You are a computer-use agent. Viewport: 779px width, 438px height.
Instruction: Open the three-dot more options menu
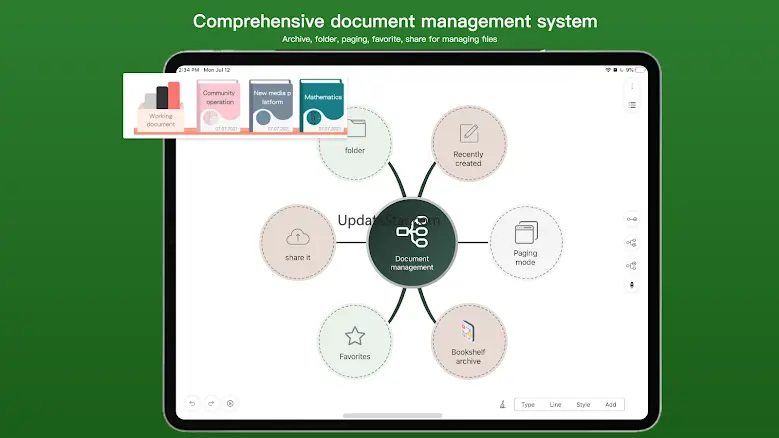[x=632, y=86]
